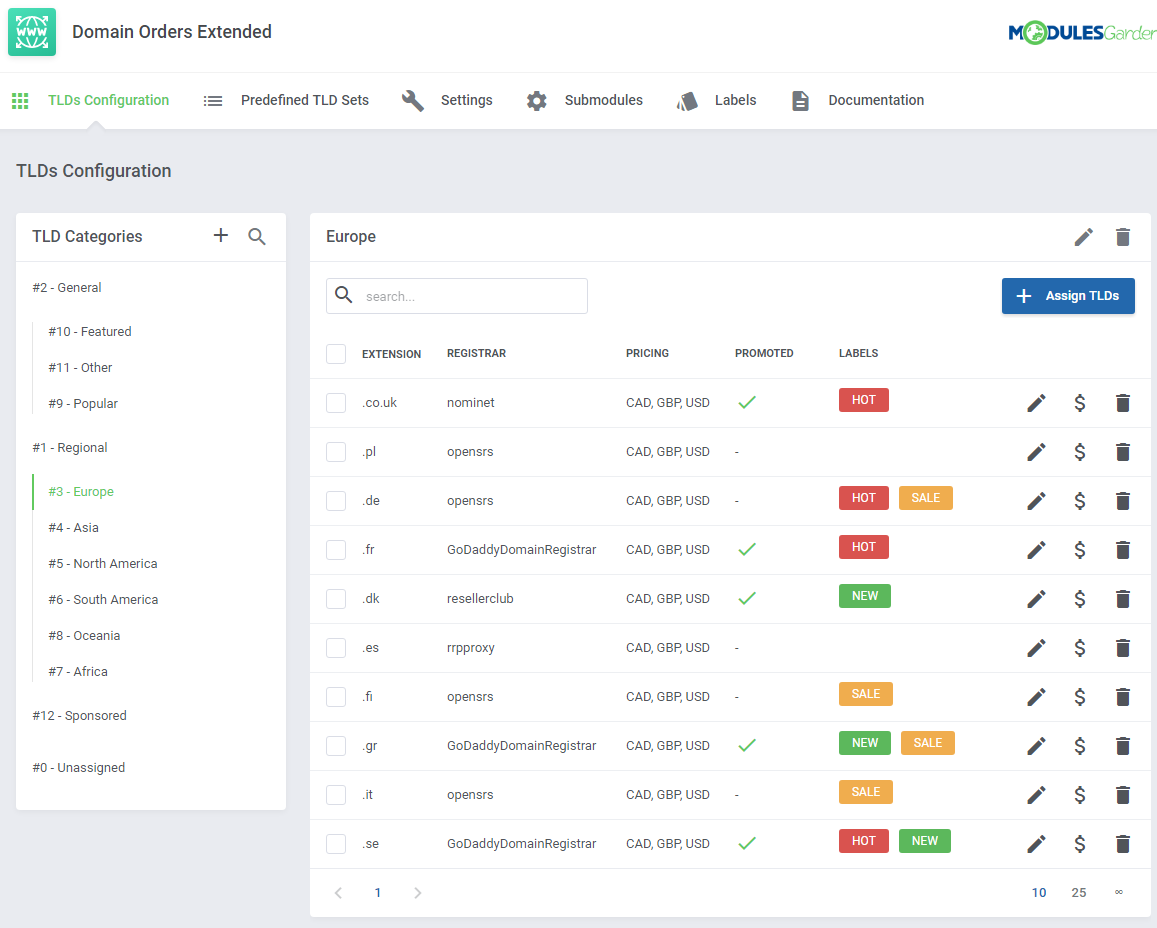Check the .fi row checkbox
1157x928 pixels.
336,697
